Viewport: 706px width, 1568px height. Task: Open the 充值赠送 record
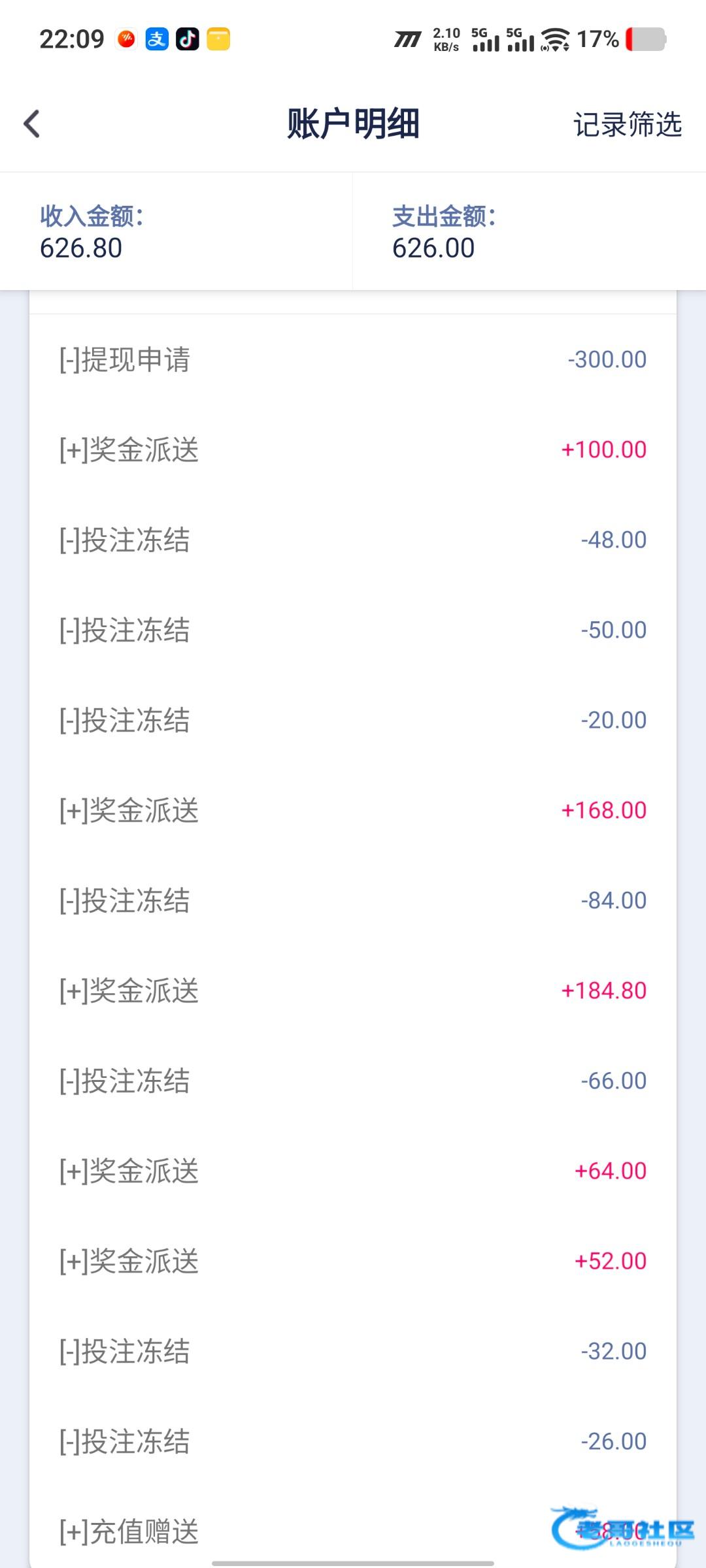(x=353, y=1531)
